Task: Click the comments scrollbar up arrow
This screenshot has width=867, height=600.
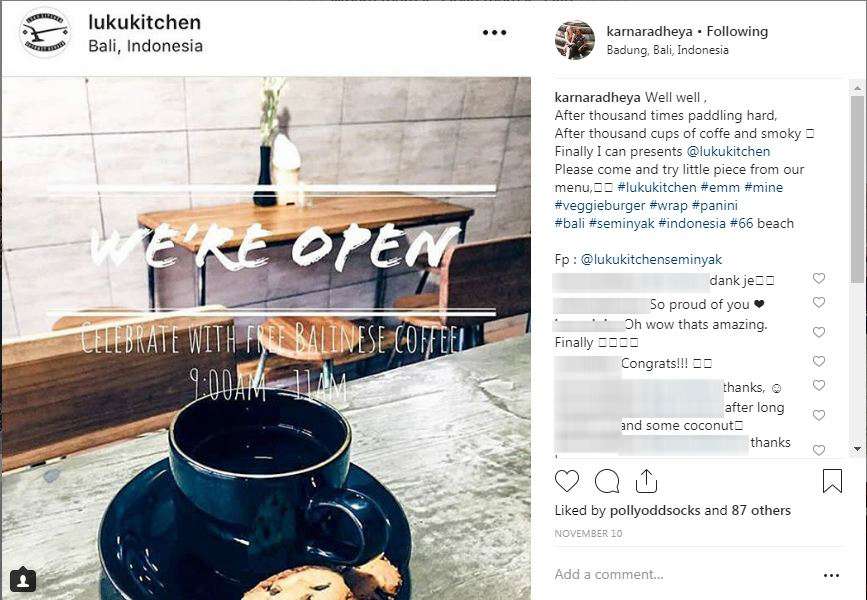Action: (857, 87)
